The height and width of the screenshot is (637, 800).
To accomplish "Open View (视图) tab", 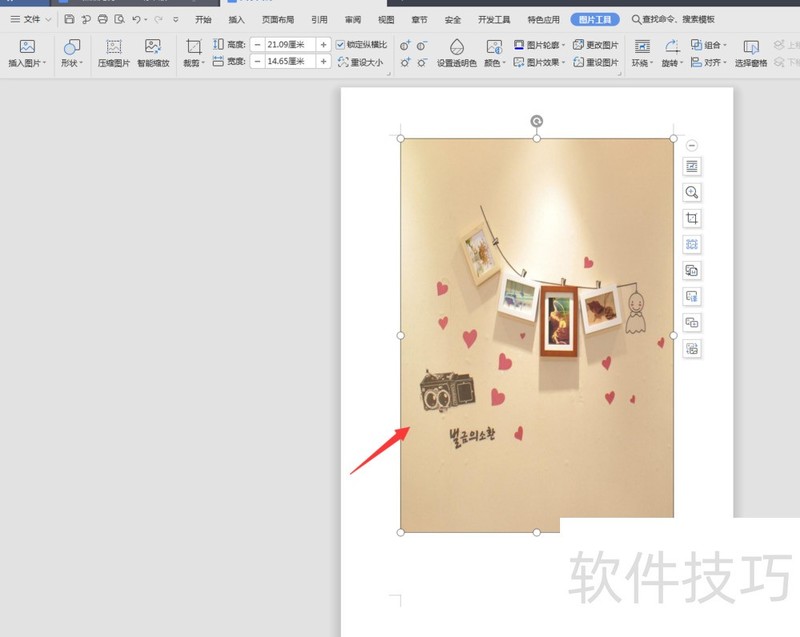I will pos(386,19).
